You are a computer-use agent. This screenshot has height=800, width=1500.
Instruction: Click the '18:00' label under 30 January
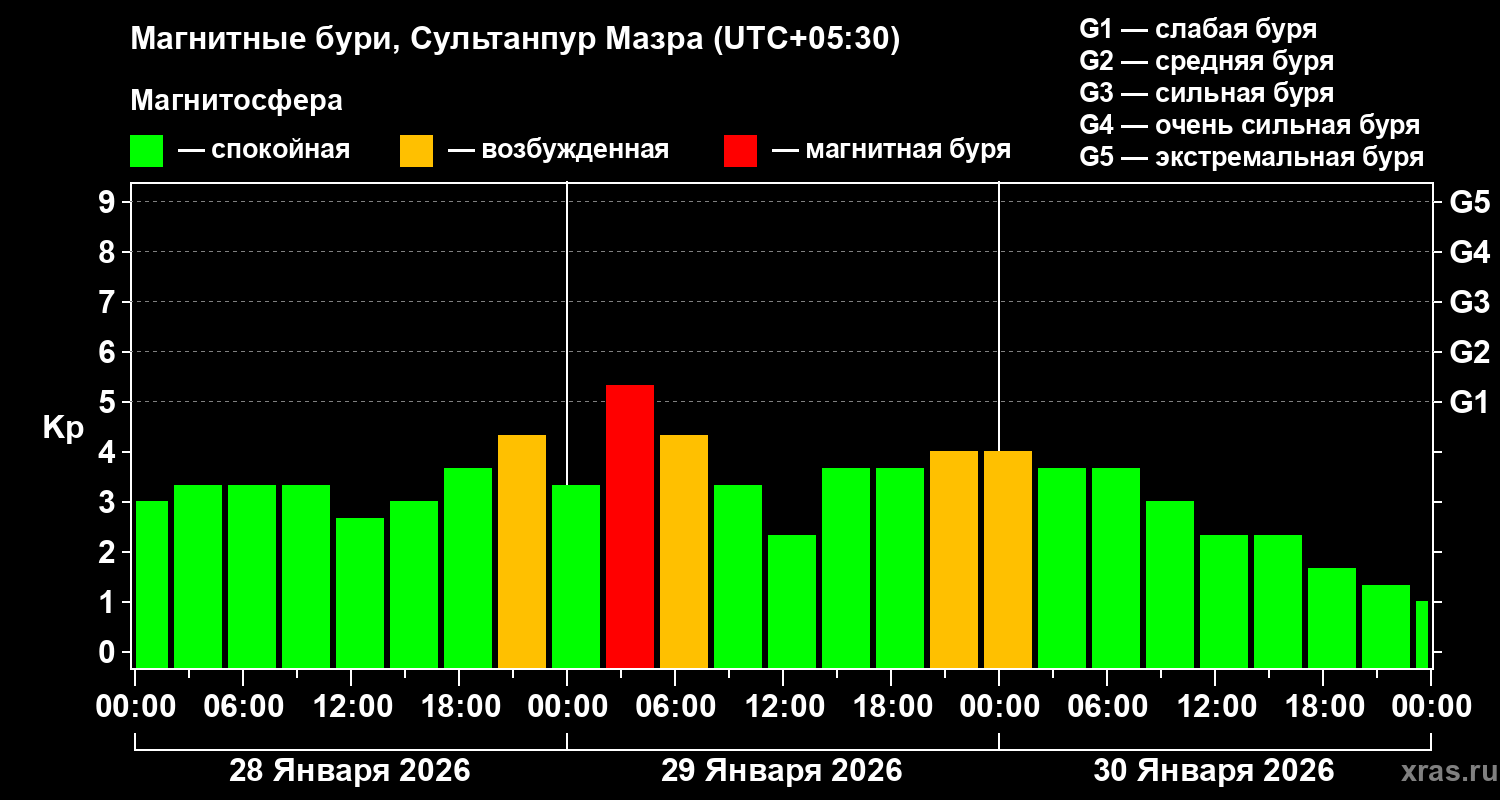1323,707
